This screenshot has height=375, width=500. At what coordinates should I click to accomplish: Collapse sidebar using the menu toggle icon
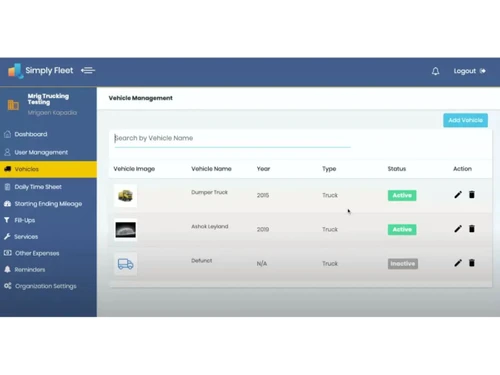pyautogui.click(x=88, y=70)
